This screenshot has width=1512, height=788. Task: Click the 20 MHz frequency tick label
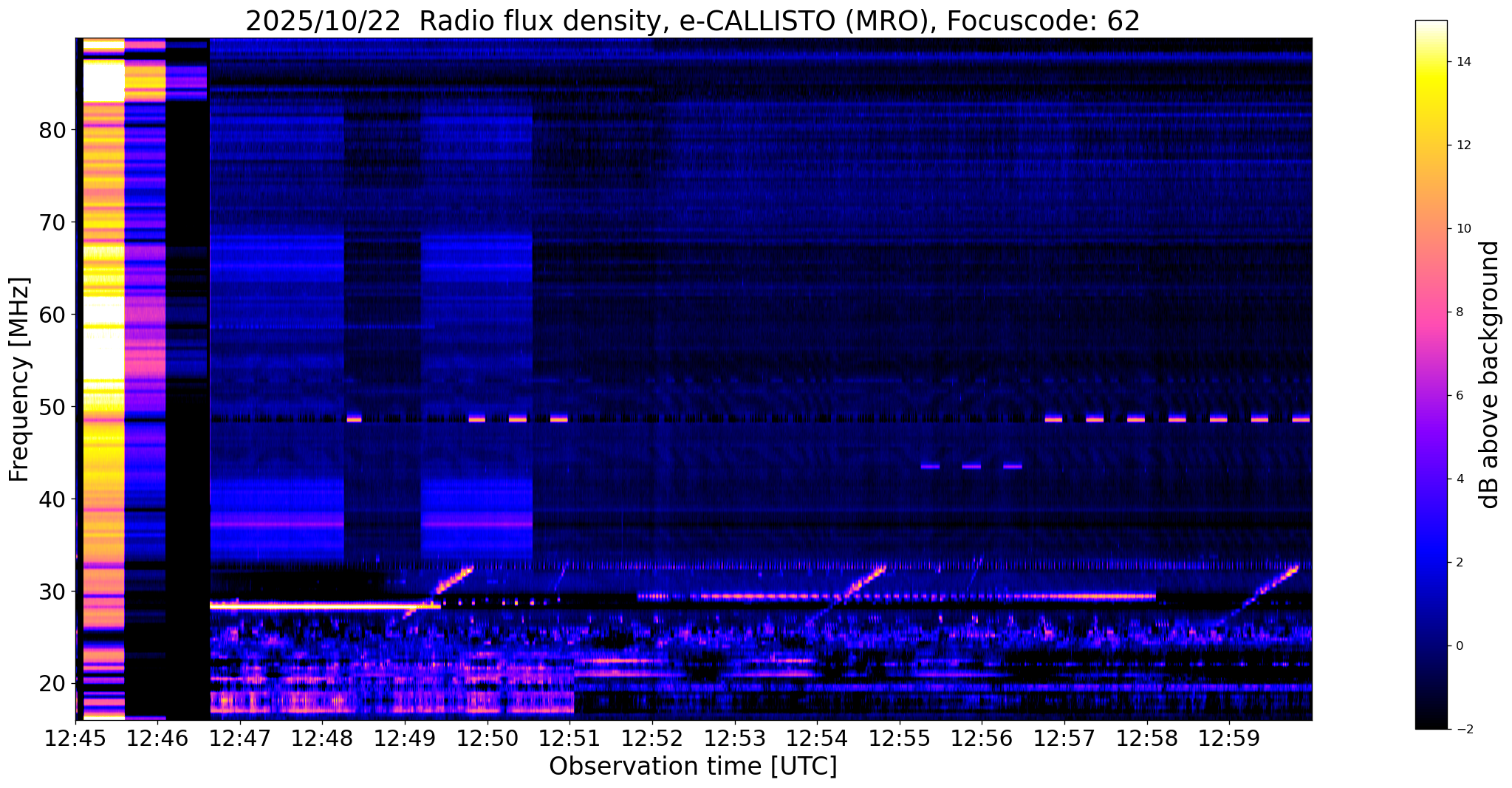52,684
